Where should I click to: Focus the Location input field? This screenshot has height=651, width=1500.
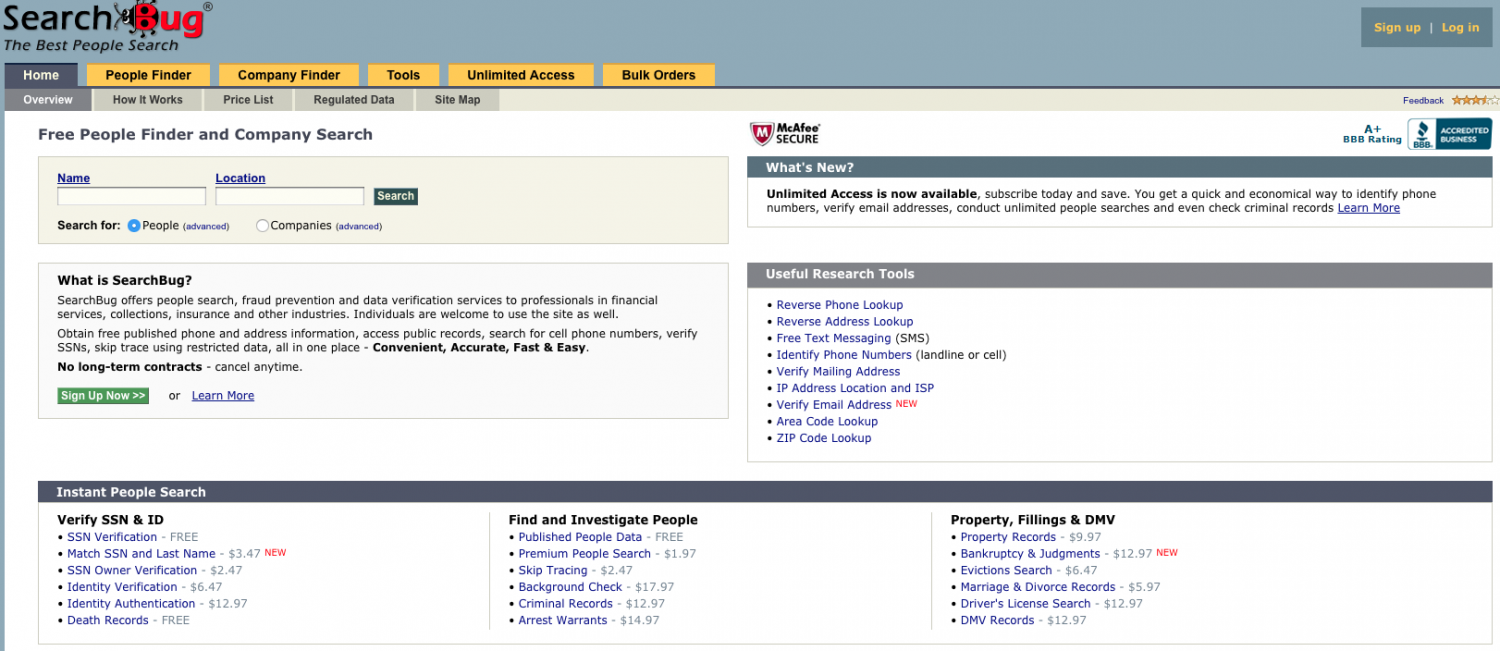coord(290,196)
